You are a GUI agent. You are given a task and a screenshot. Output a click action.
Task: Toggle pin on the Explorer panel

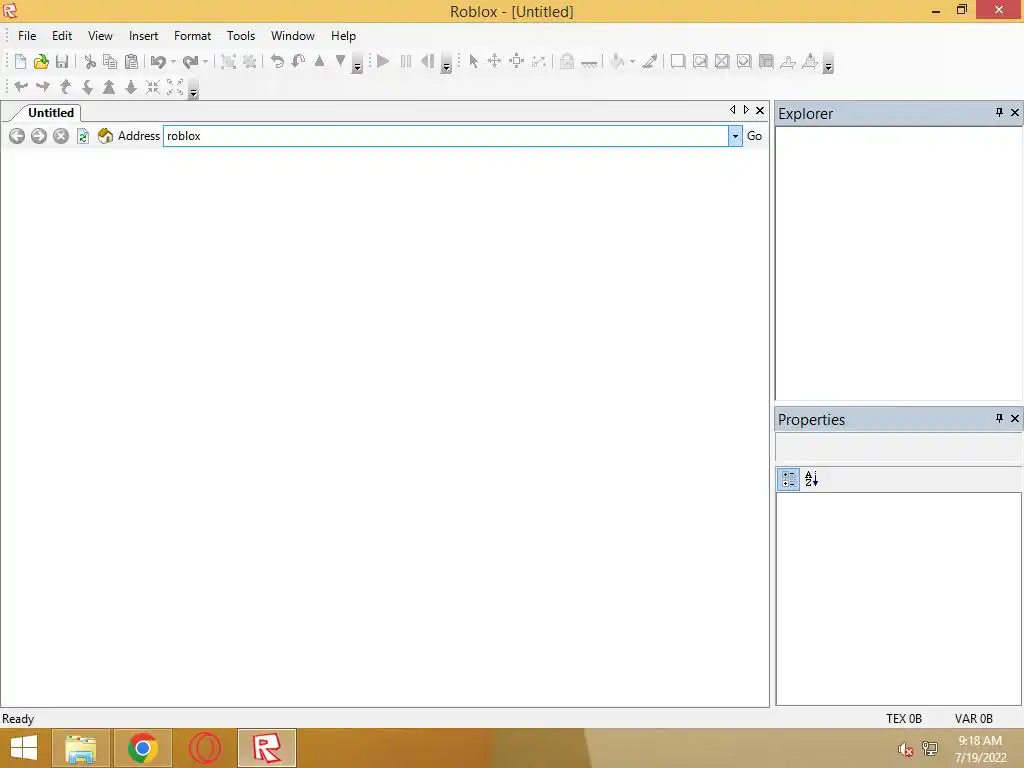pyautogui.click(x=999, y=113)
